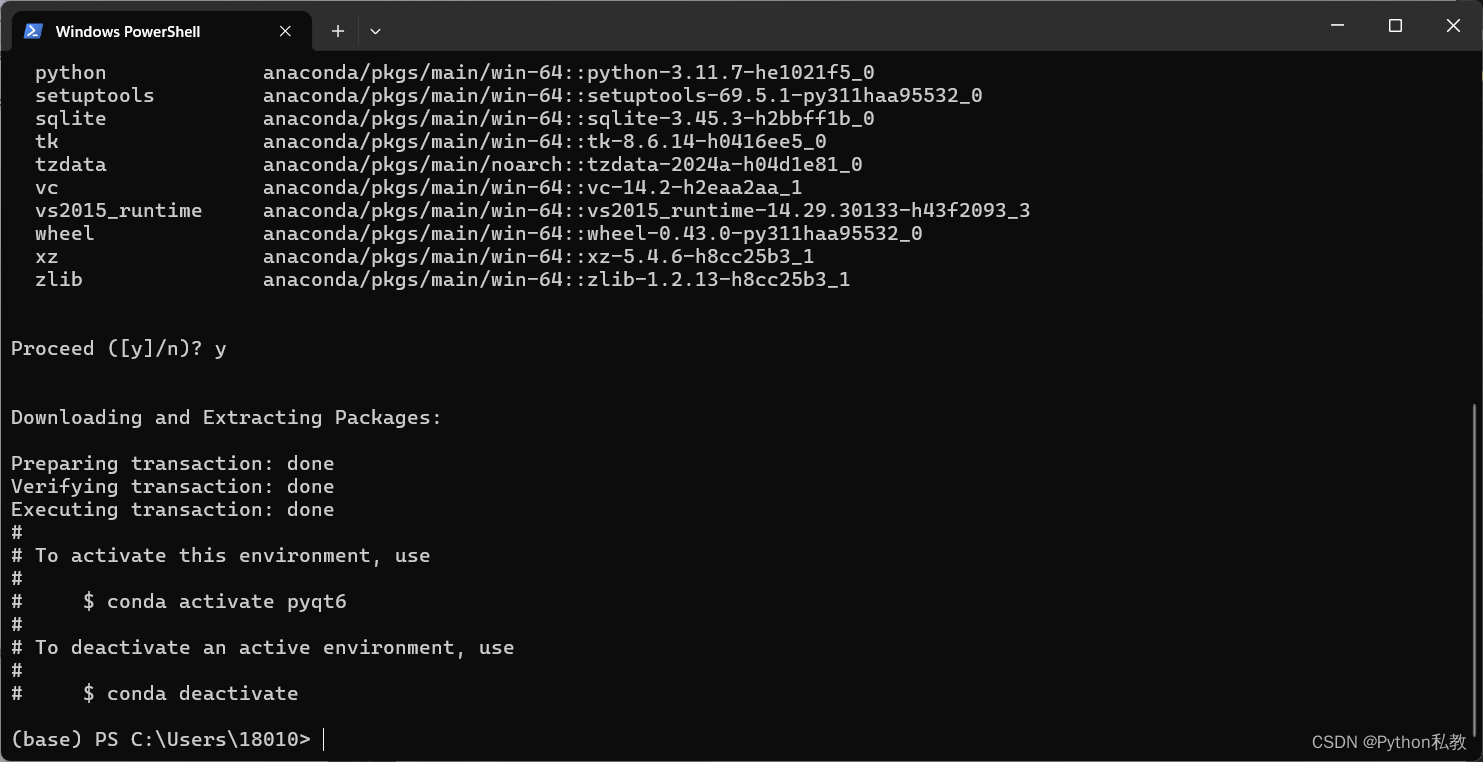The width and height of the screenshot is (1483, 762).
Task: Close the Windows PowerShell tab
Action: [284, 30]
